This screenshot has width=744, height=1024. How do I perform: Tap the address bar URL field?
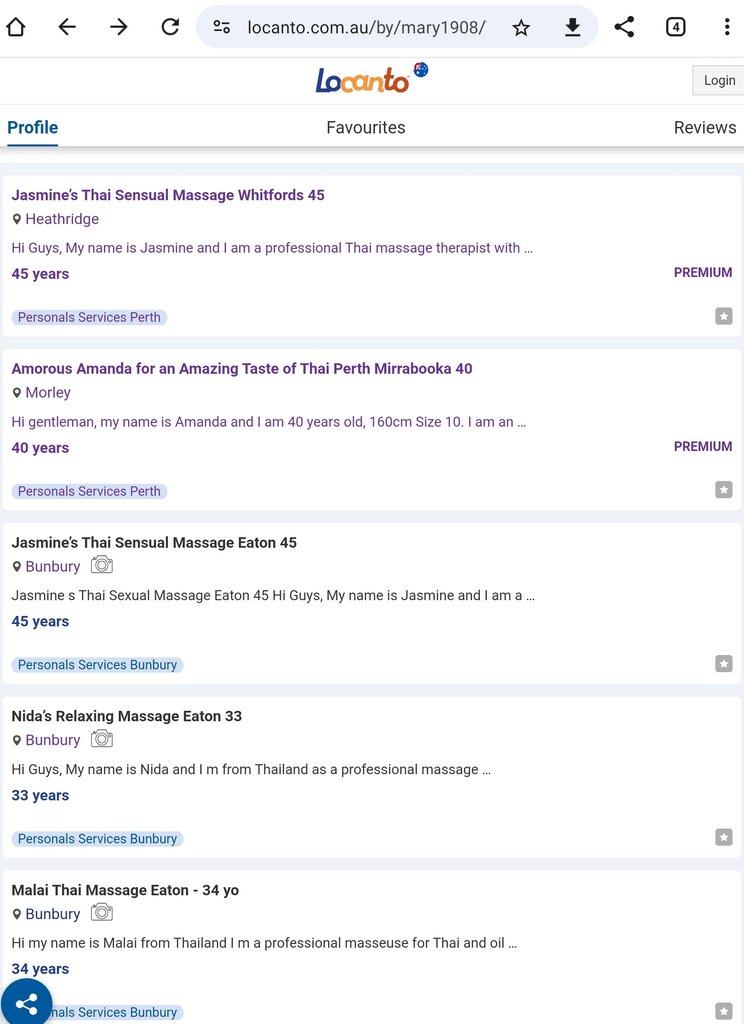366,28
